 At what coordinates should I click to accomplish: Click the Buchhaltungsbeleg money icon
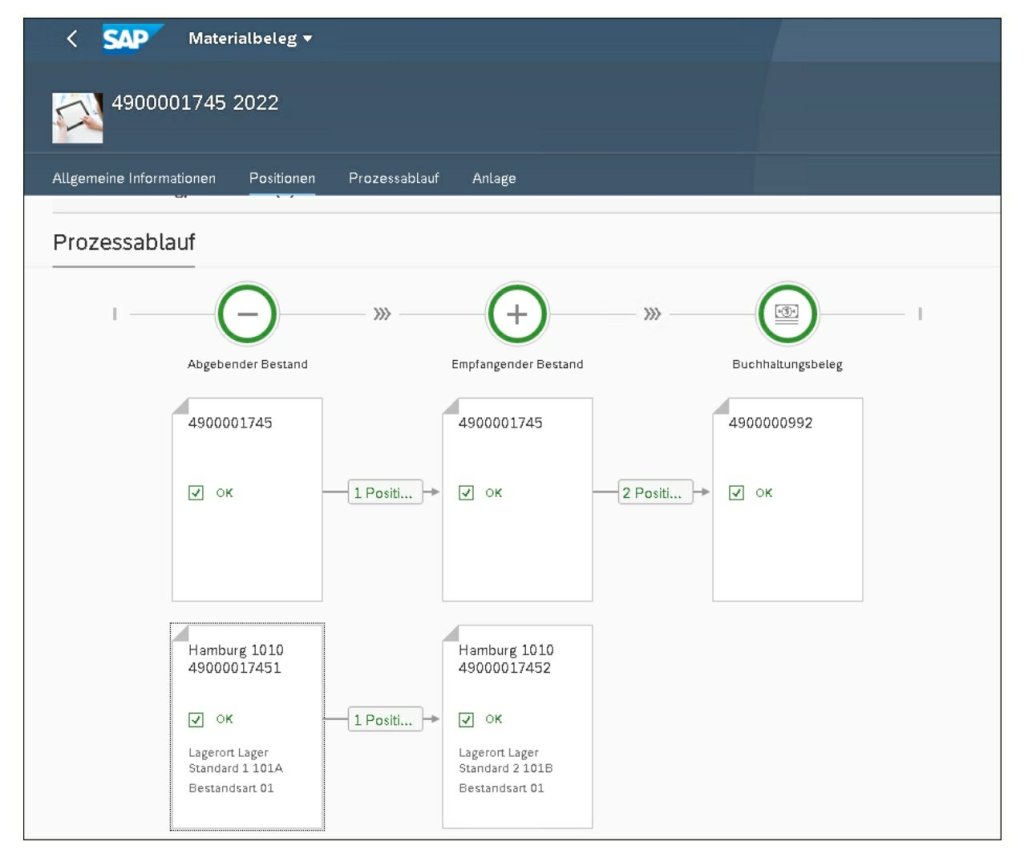(x=787, y=314)
